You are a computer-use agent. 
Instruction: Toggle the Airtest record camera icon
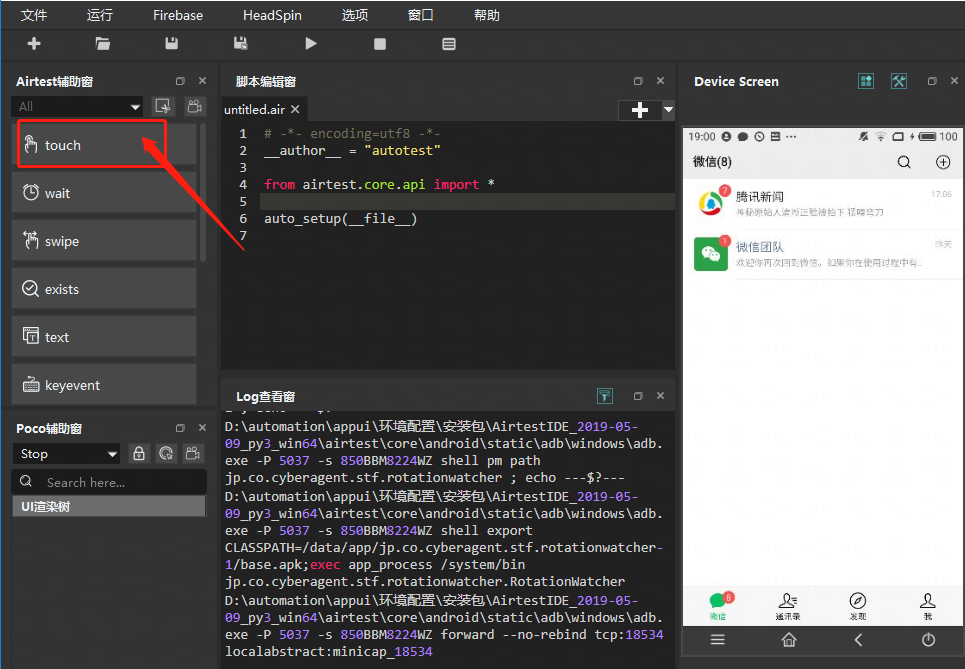tap(195, 106)
